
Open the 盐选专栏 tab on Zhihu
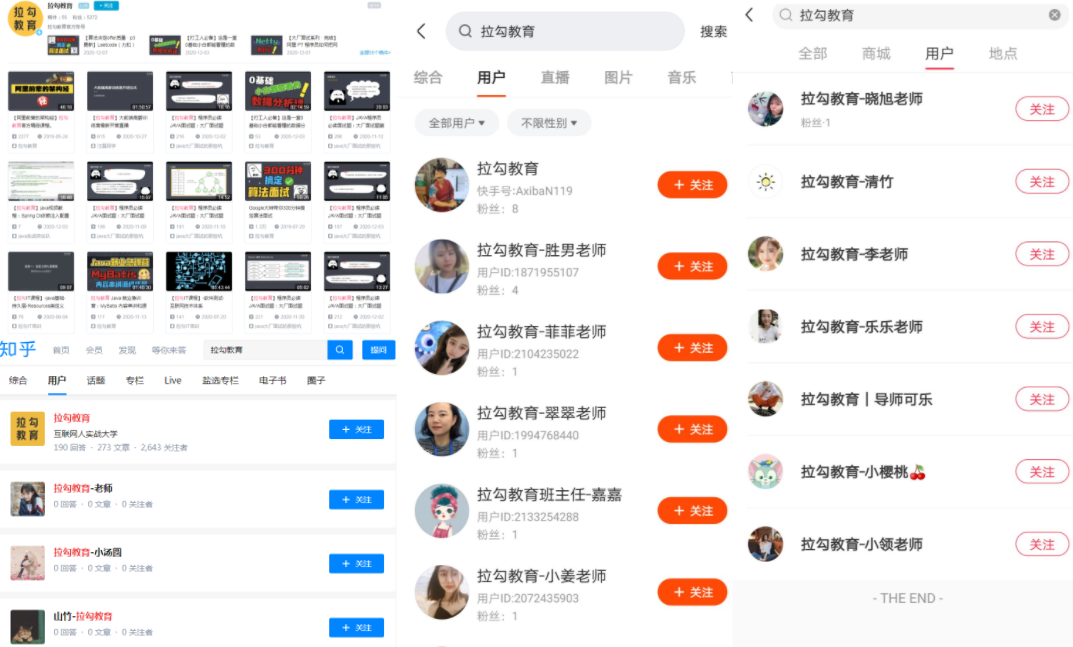(218, 380)
